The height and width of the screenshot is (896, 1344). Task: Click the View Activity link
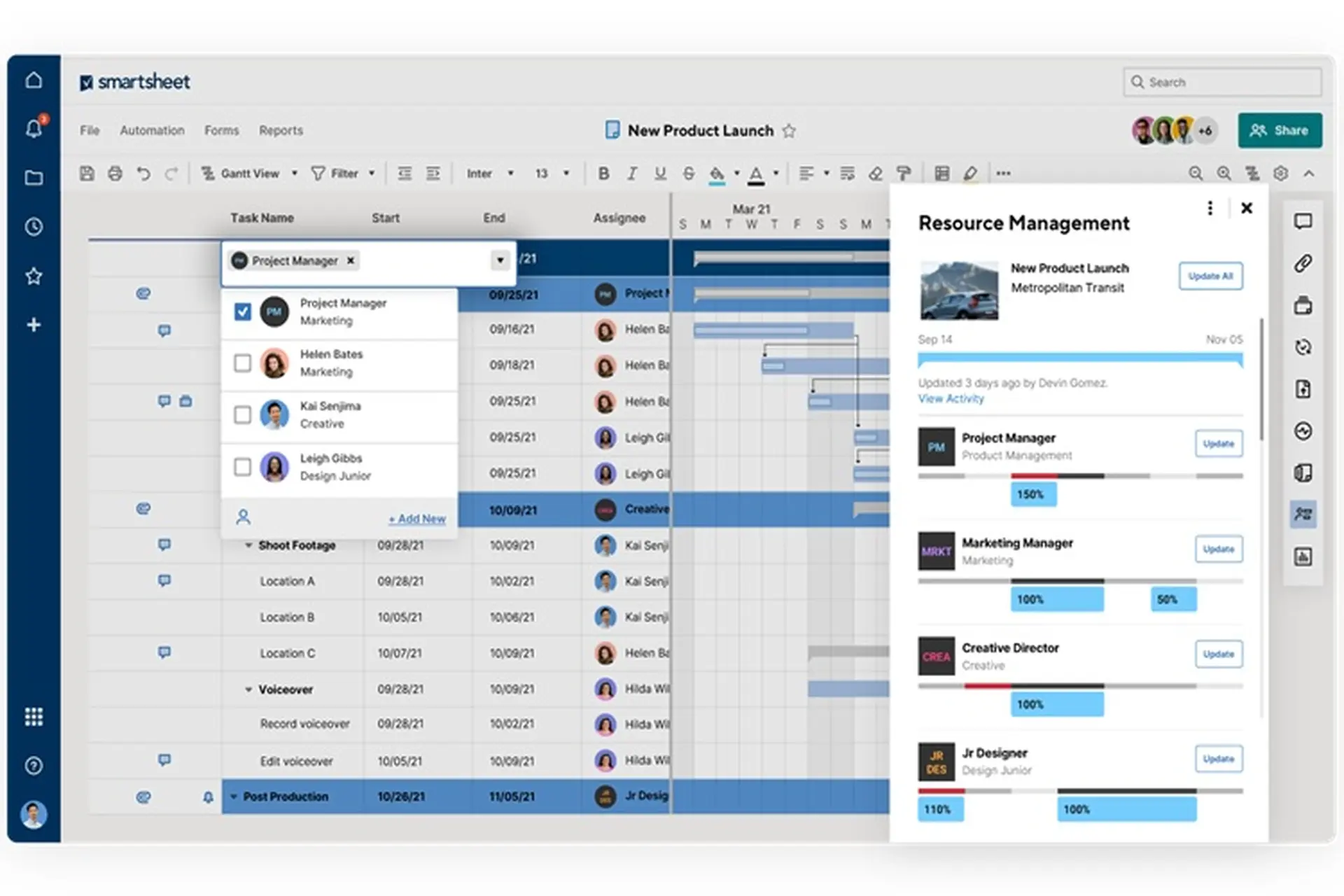coord(951,398)
